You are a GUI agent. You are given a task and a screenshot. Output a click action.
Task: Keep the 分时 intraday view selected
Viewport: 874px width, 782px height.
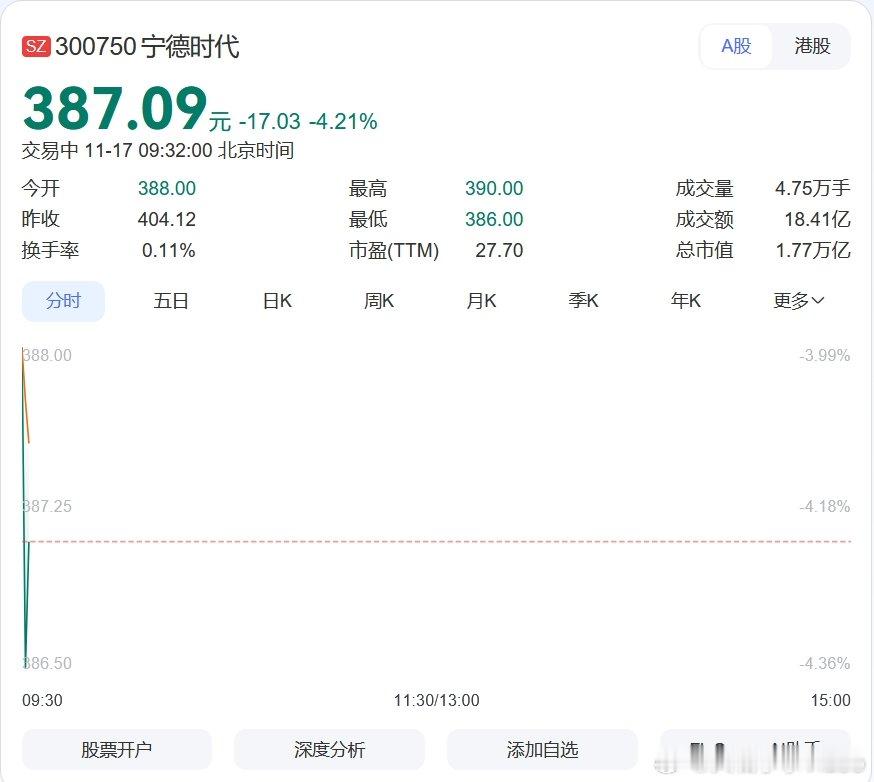(63, 300)
